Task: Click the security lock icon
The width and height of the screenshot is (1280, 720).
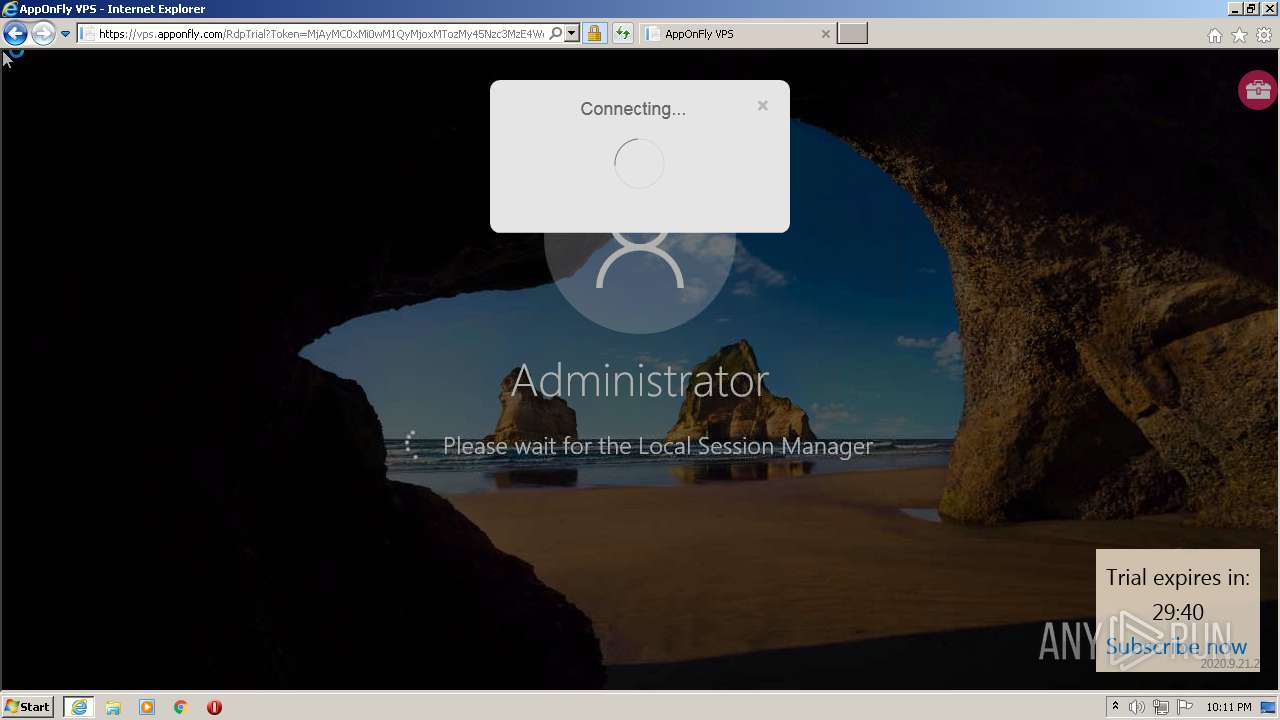Action: click(594, 34)
